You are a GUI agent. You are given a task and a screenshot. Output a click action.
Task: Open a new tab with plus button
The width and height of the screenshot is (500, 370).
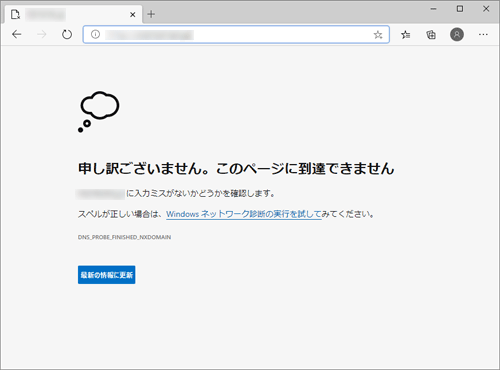coord(151,14)
